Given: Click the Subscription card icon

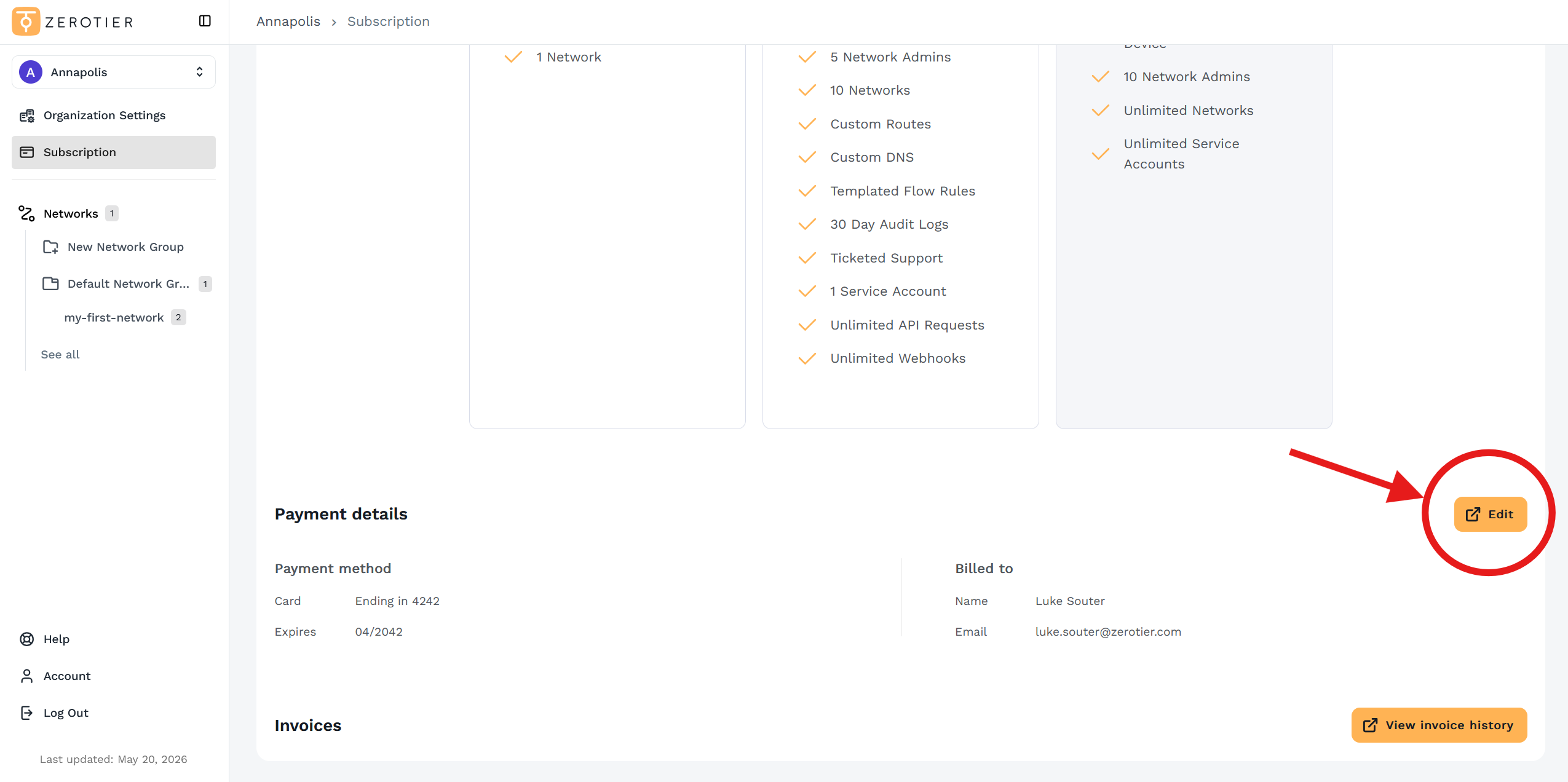Looking at the screenshot, I should click(x=27, y=152).
